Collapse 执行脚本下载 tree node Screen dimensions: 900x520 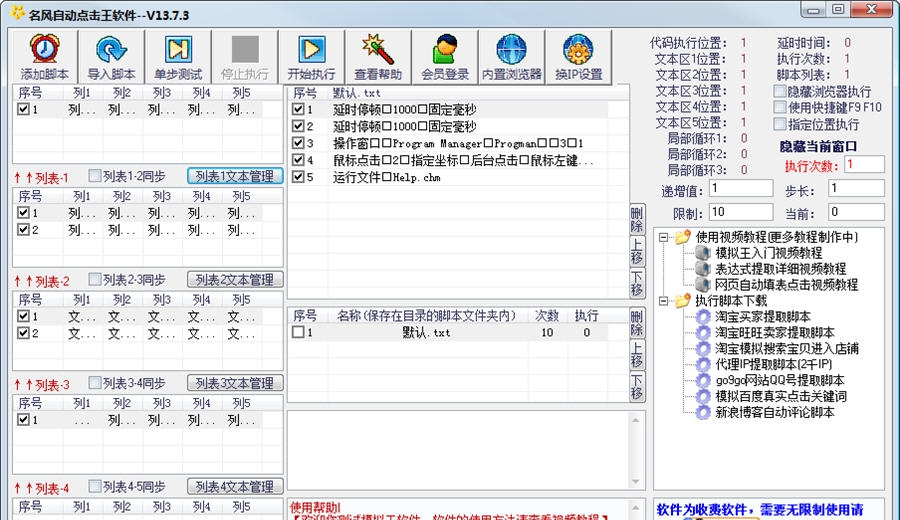664,301
